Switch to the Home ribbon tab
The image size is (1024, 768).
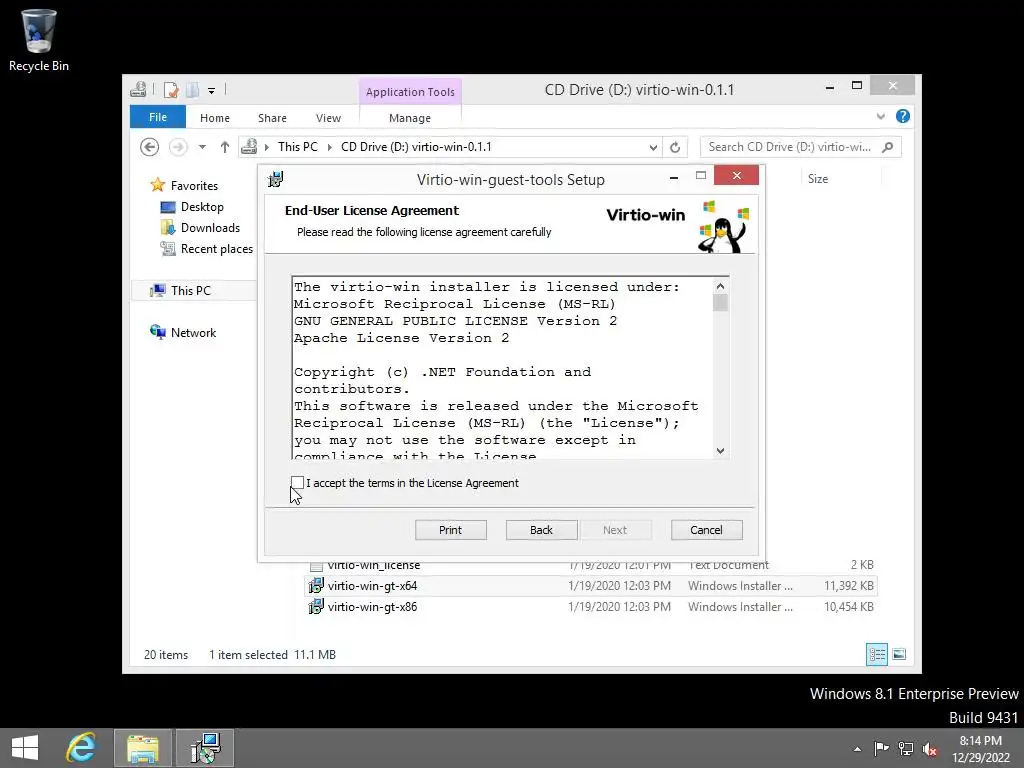[x=215, y=118]
